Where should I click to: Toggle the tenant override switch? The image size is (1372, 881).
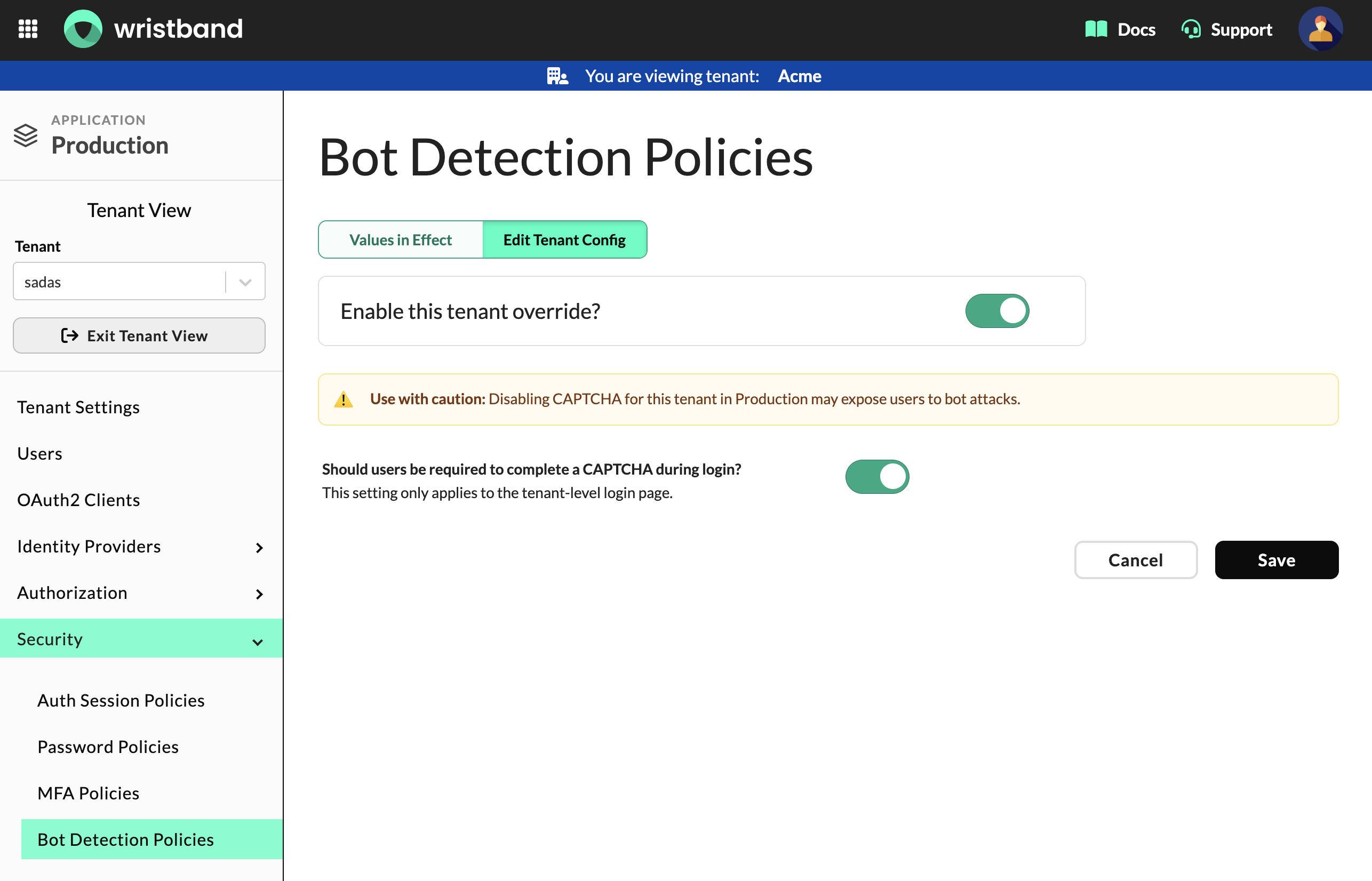pos(997,311)
